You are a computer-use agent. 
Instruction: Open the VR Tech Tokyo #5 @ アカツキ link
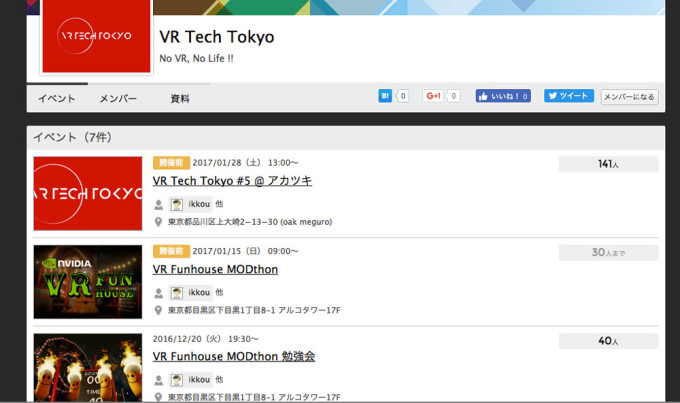pos(232,181)
